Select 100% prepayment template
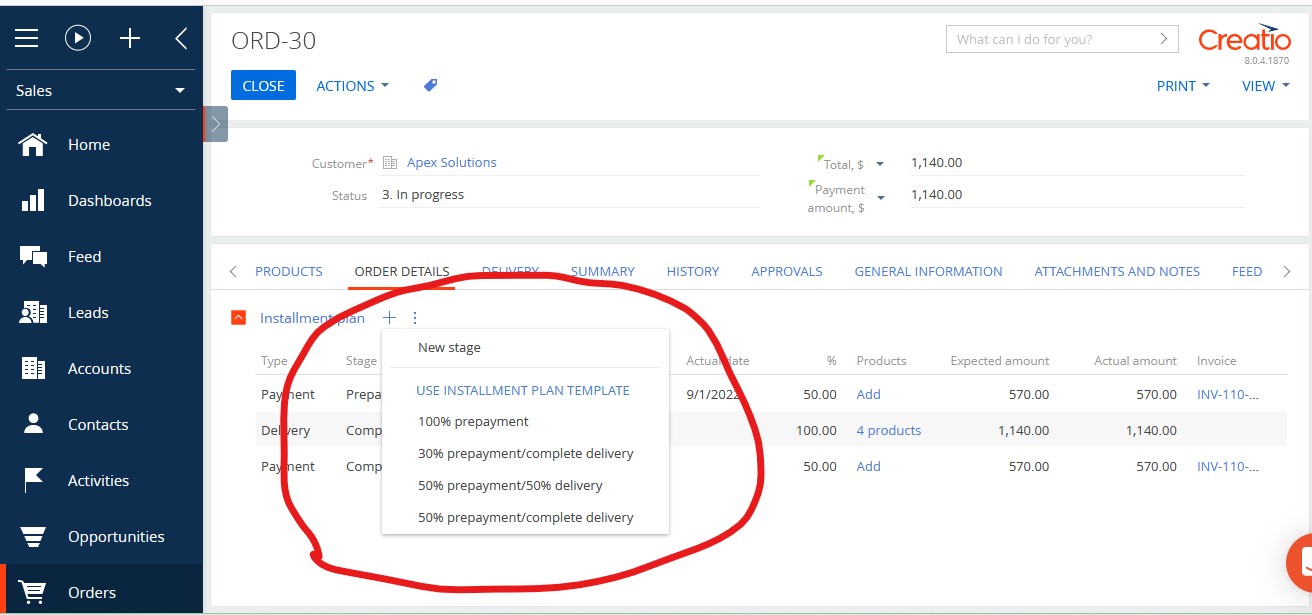 [525, 422]
